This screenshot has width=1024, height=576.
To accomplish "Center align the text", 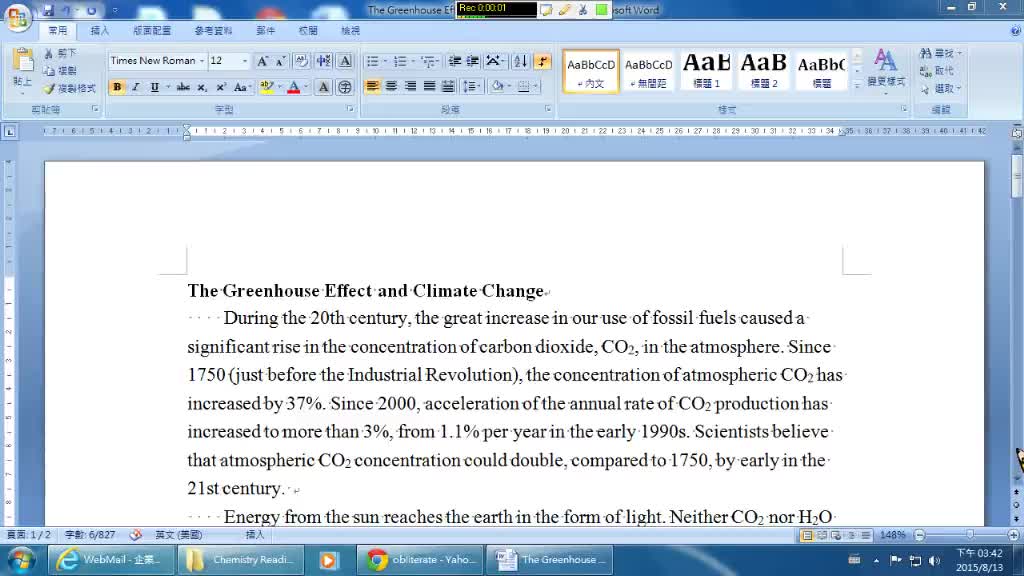I will [x=391, y=86].
